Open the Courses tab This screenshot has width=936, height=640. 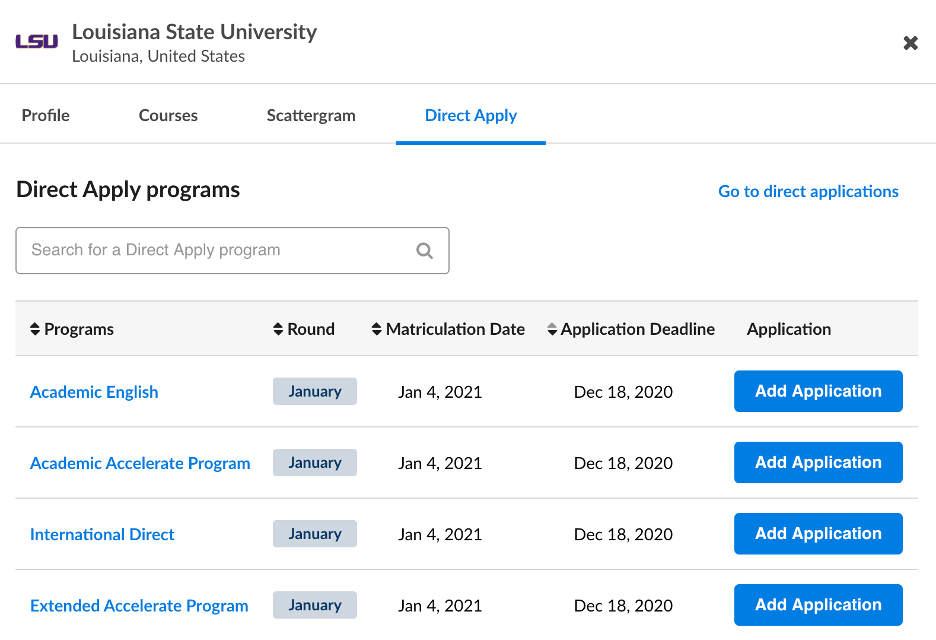168,115
